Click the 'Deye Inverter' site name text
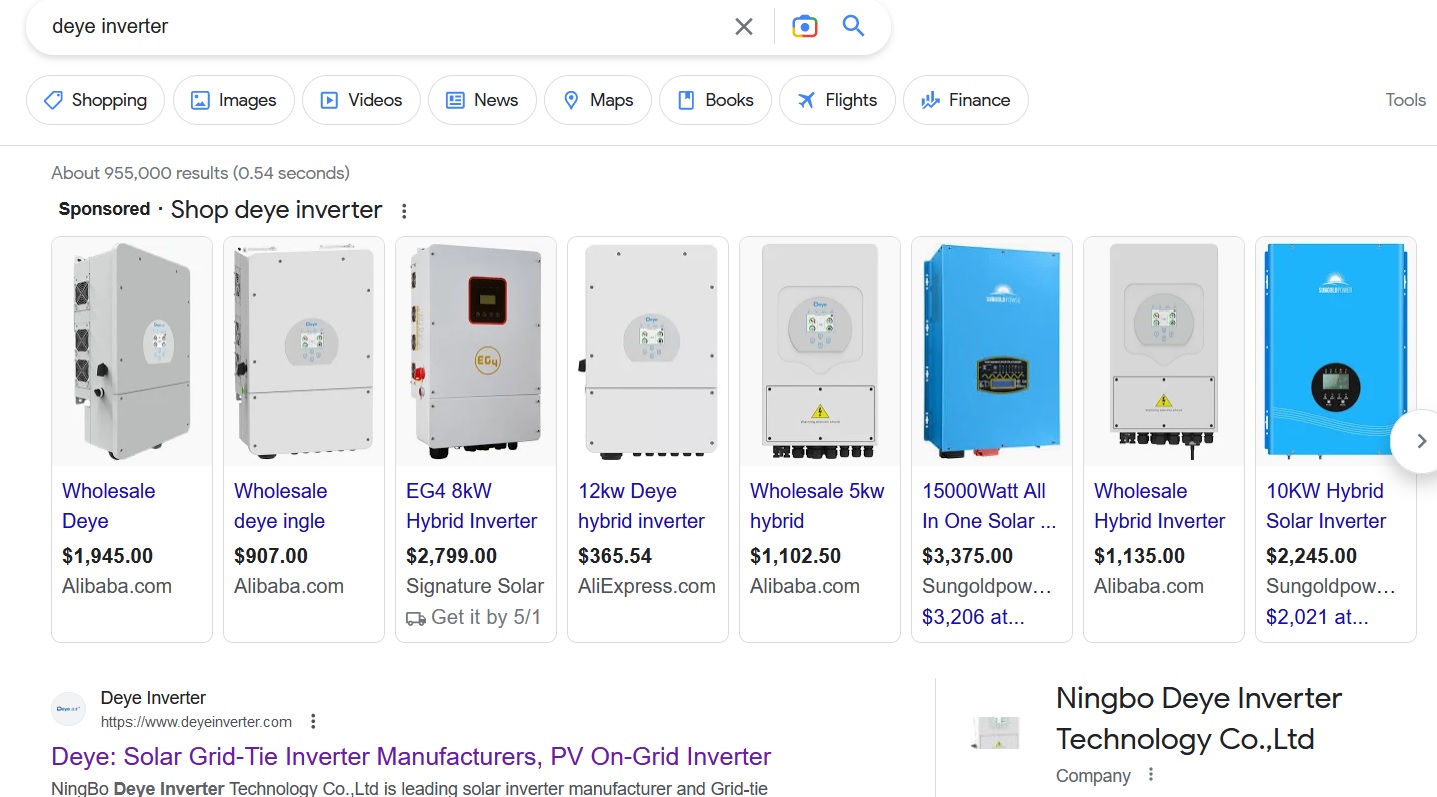Viewport: 1437px width, 797px height. click(153, 698)
